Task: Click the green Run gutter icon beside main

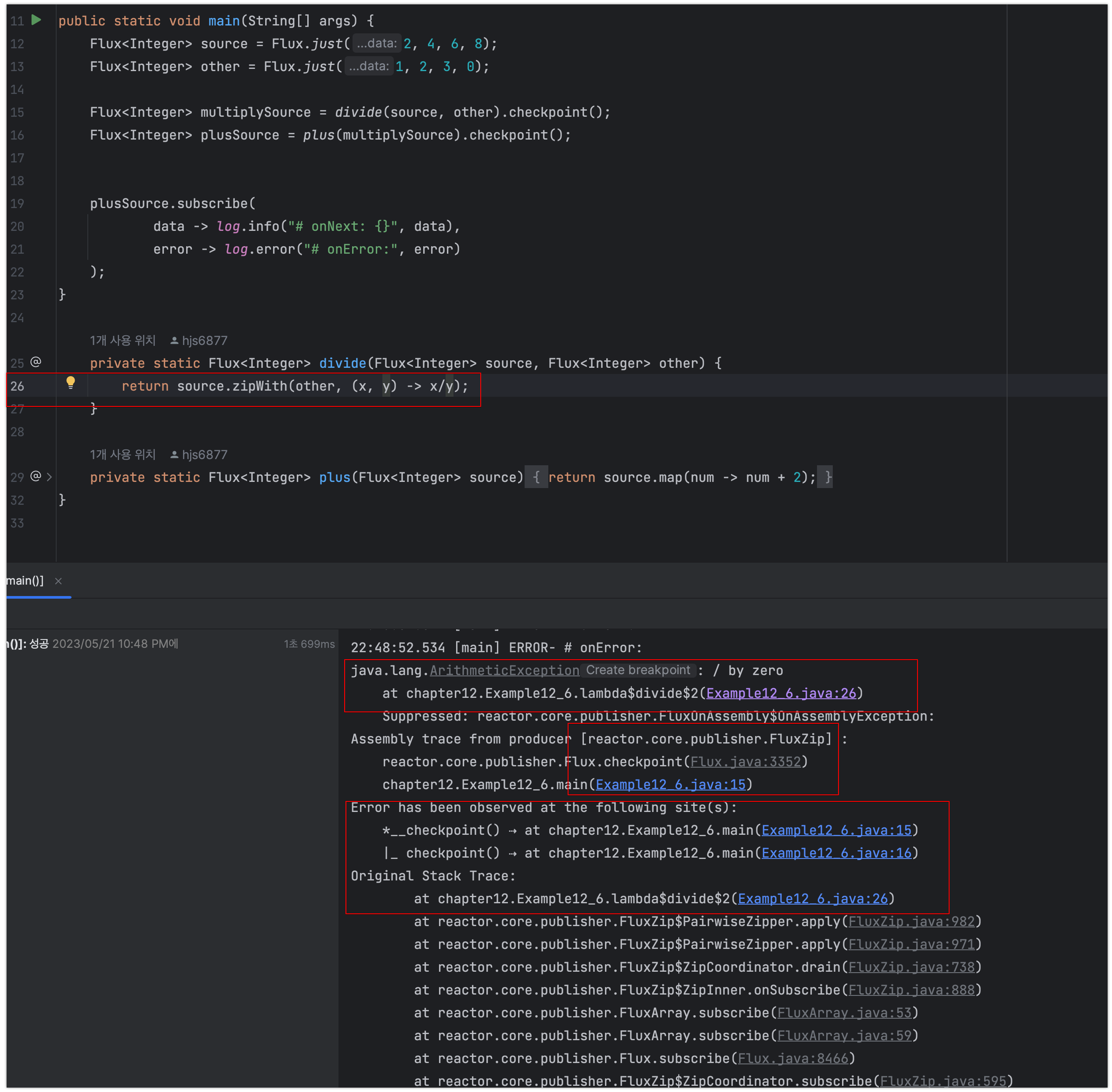Action: 36,20
